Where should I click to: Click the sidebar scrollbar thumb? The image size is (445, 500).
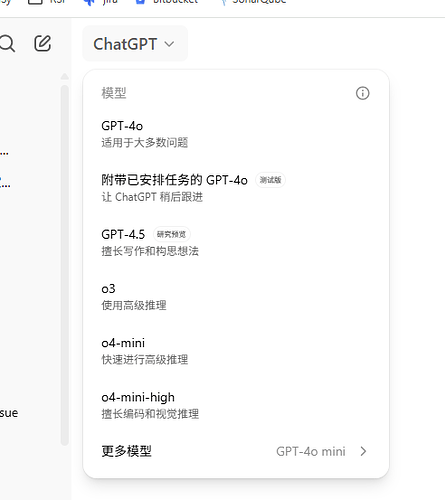tap(65, 265)
